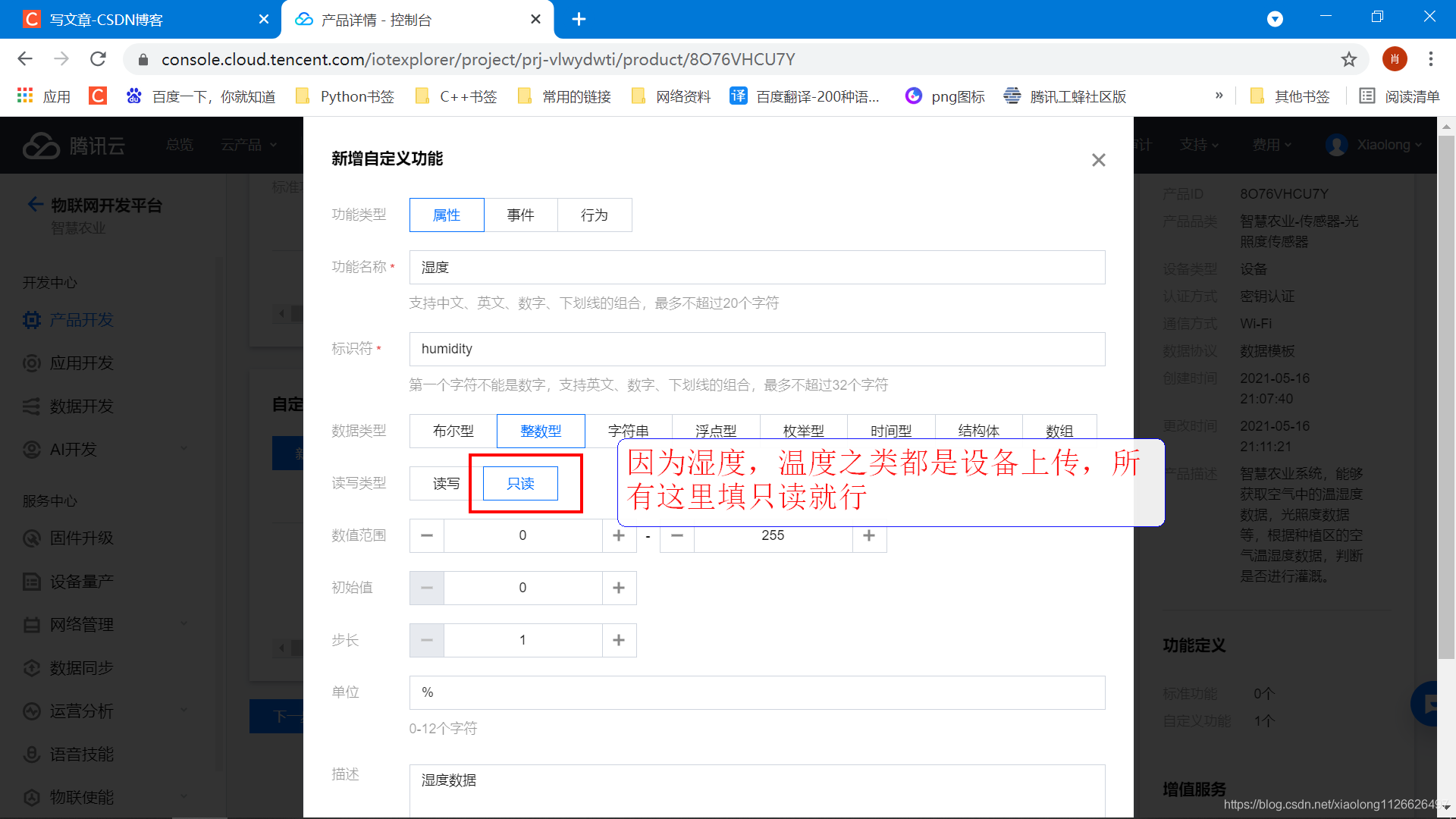Click 百度翻译 bookmark icon
Viewport: 1456px width, 819px height.
738,96
